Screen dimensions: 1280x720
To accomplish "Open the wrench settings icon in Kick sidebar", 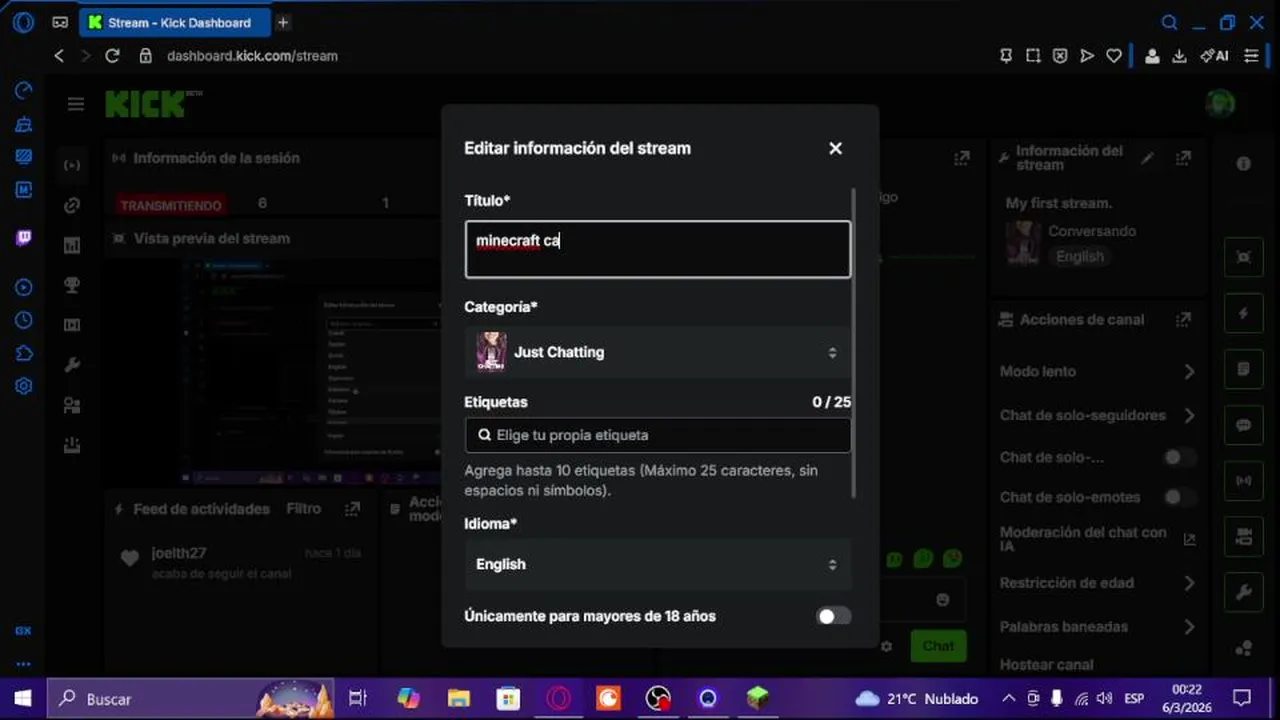I will pyautogui.click(x=72, y=365).
